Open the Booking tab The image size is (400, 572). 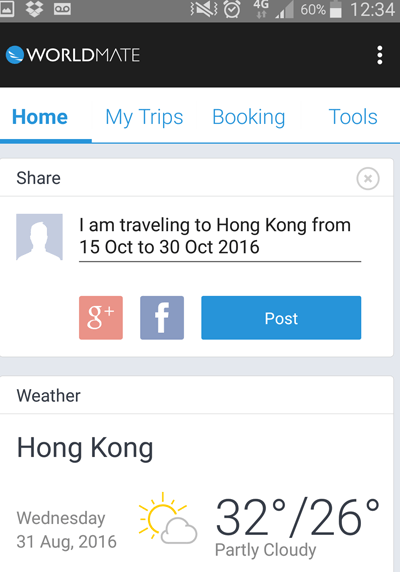(249, 117)
